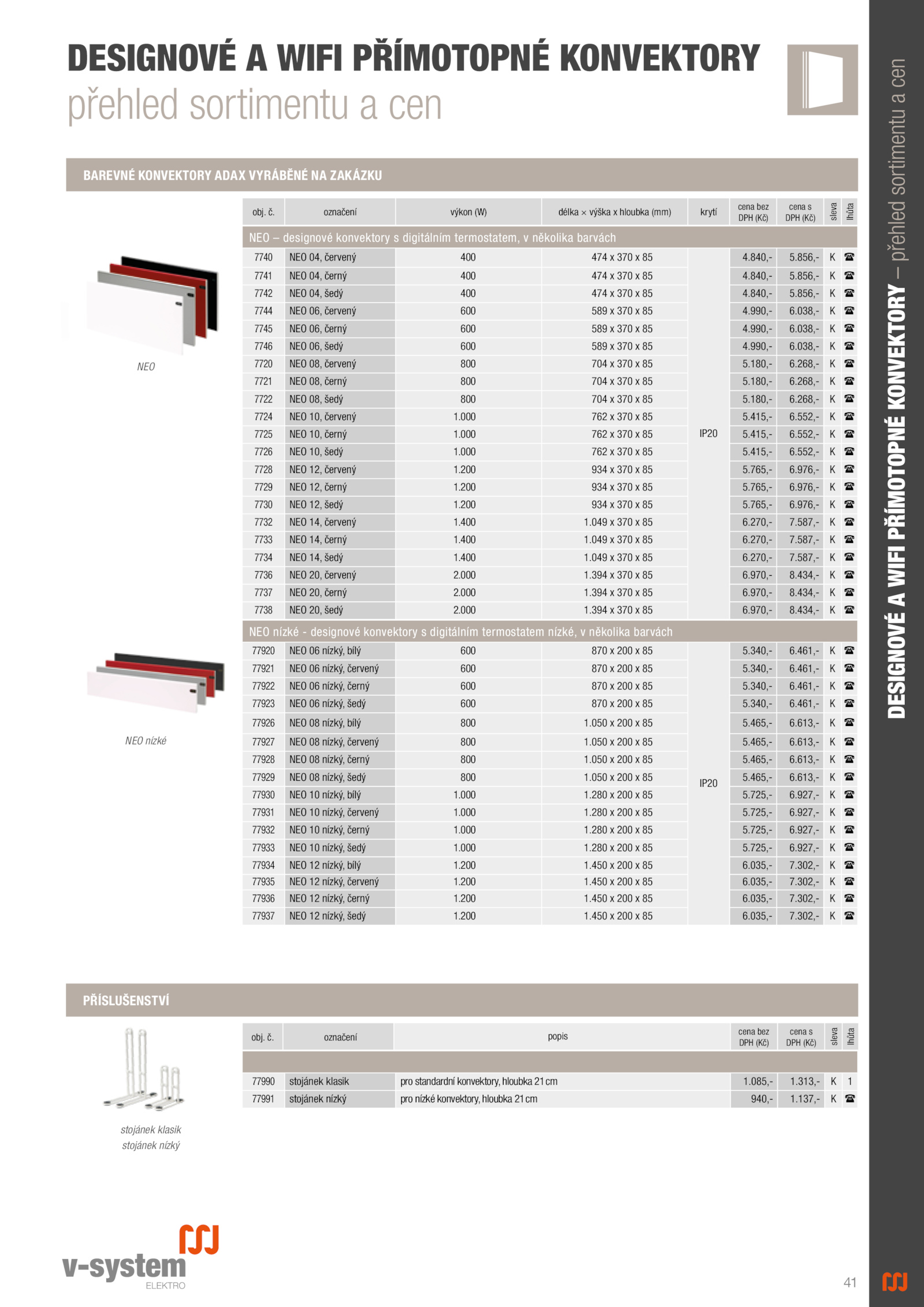Click the subtitle 'přehled sortimentu a cen'
This screenshot has height=1307, width=924.
[255, 106]
